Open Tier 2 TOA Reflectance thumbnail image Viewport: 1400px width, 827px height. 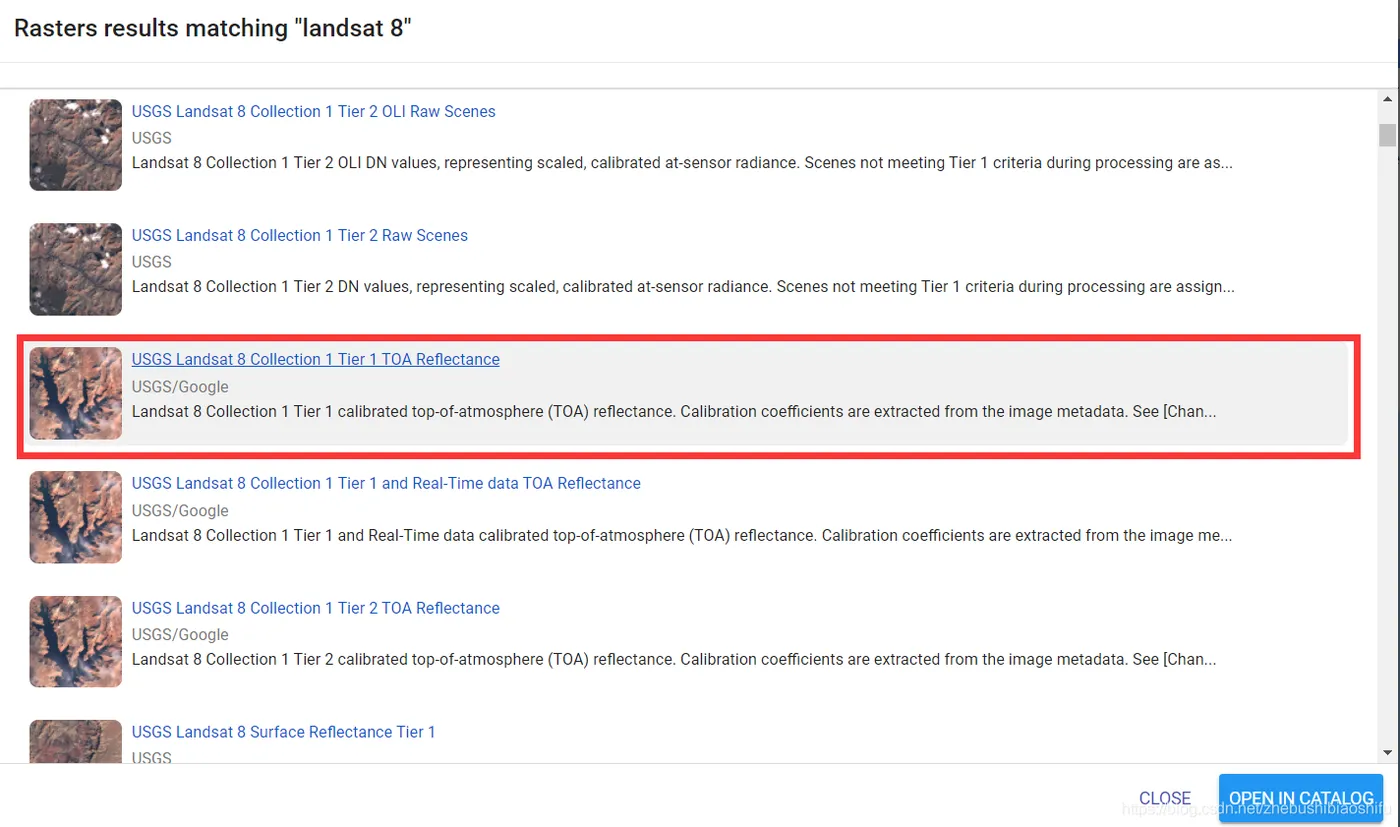pyautogui.click(x=76, y=641)
